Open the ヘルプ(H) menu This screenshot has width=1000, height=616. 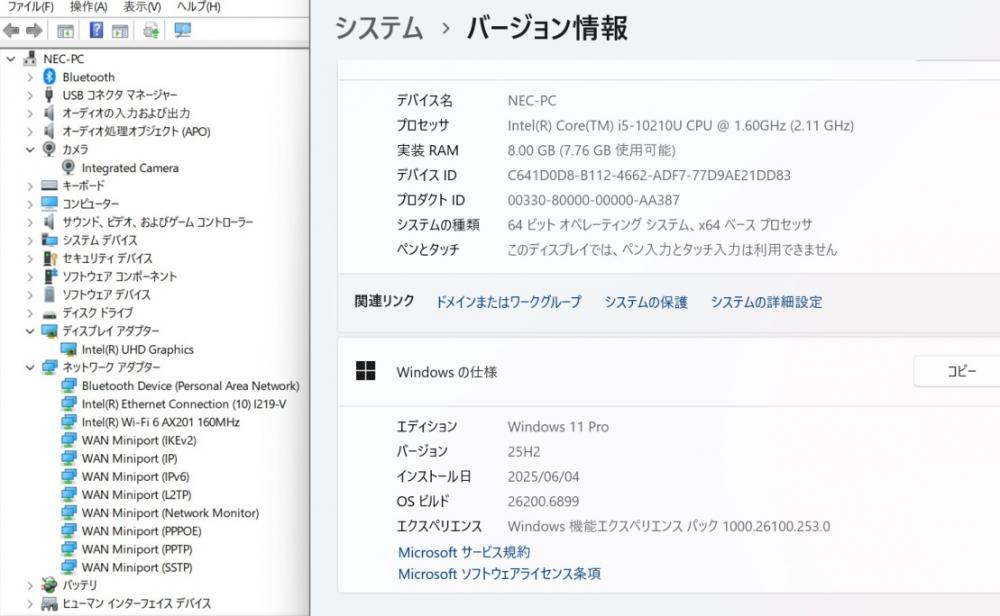(198, 6)
